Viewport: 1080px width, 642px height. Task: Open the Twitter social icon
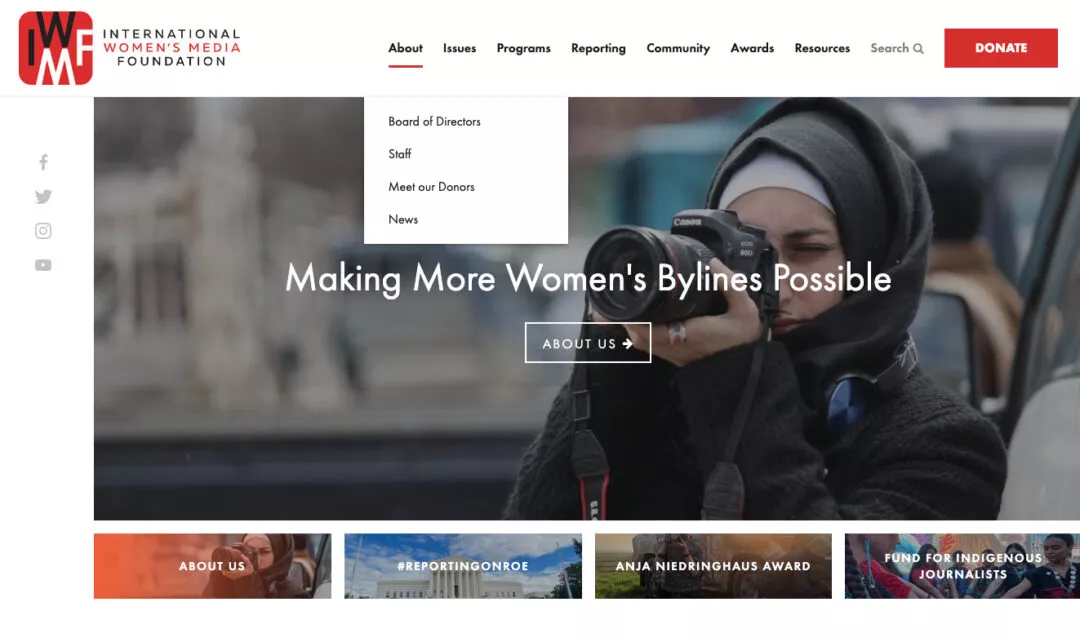tap(43, 197)
